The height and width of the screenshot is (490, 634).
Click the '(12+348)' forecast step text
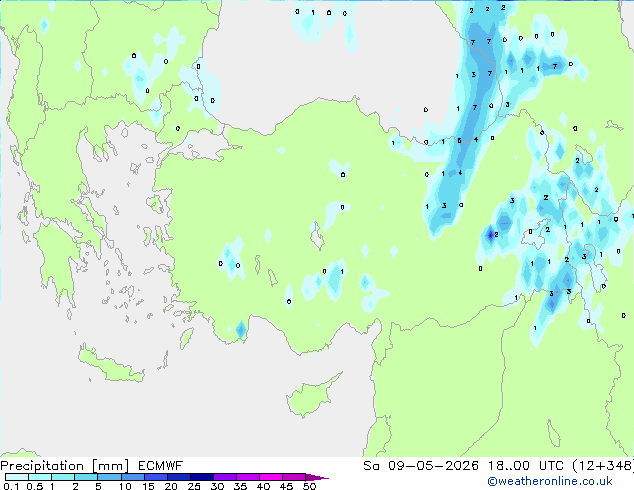603,466
